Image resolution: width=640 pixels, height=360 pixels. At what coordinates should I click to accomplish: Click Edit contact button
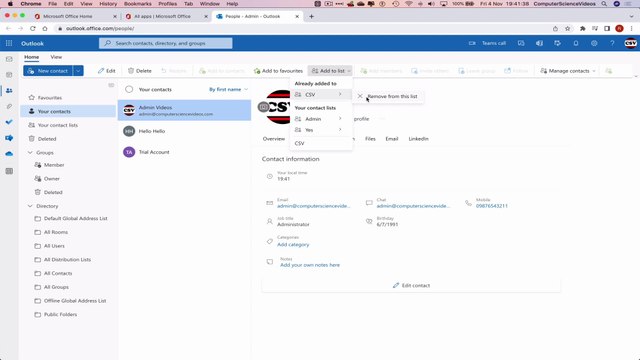411,285
